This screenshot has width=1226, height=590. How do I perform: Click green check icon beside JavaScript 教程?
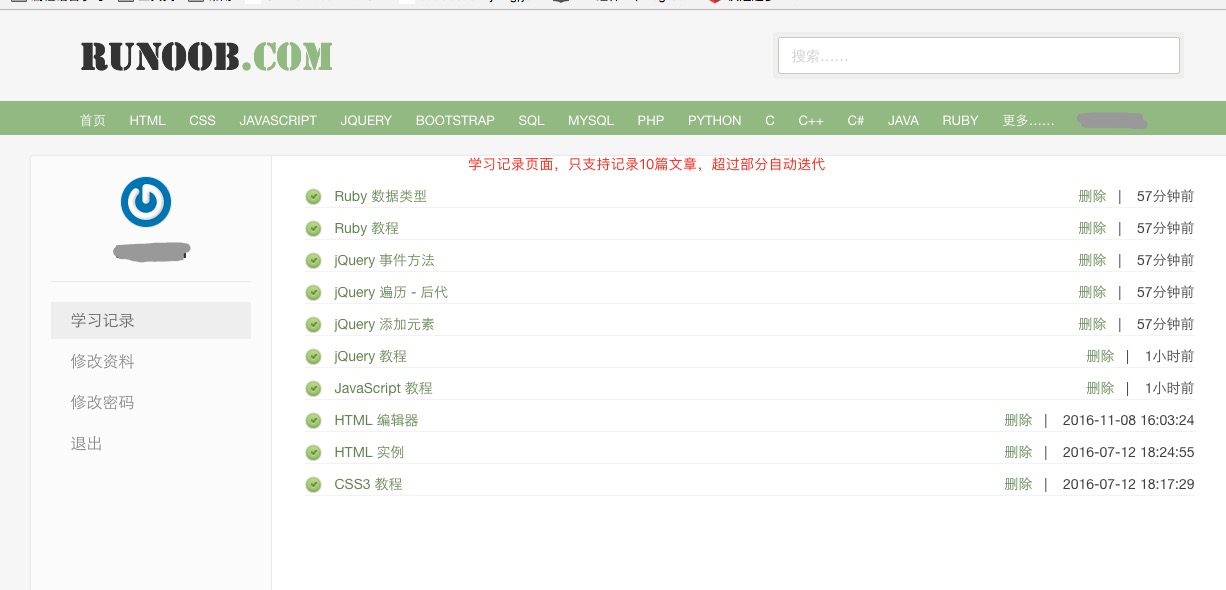[x=313, y=389]
